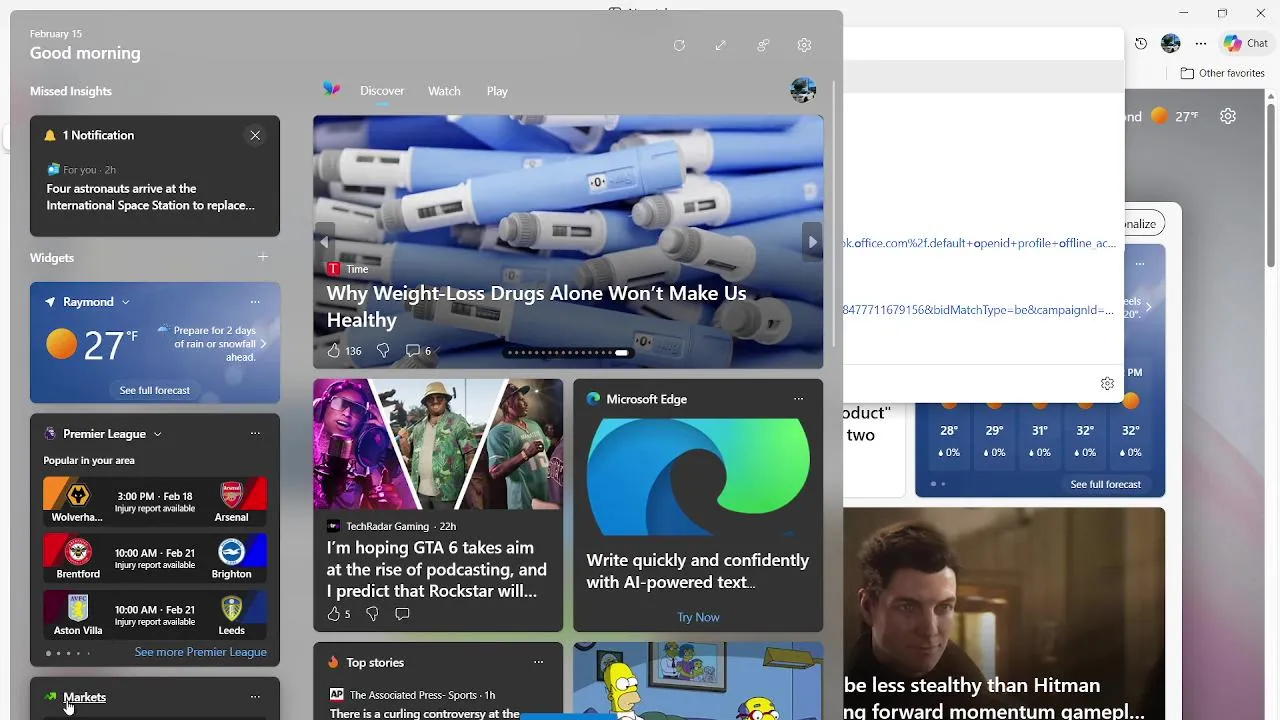Open Top stories card more options

click(x=538, y=662)
